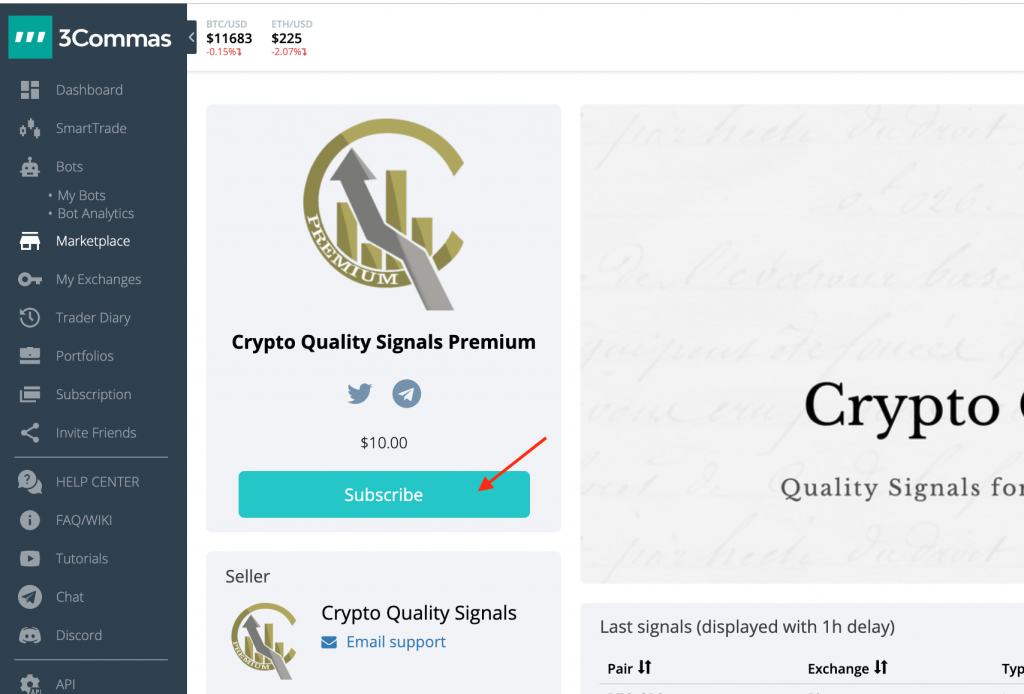1024x694 pixels.
Task: Click the My Exchanges key icon
Action: (x=30, y=280)
